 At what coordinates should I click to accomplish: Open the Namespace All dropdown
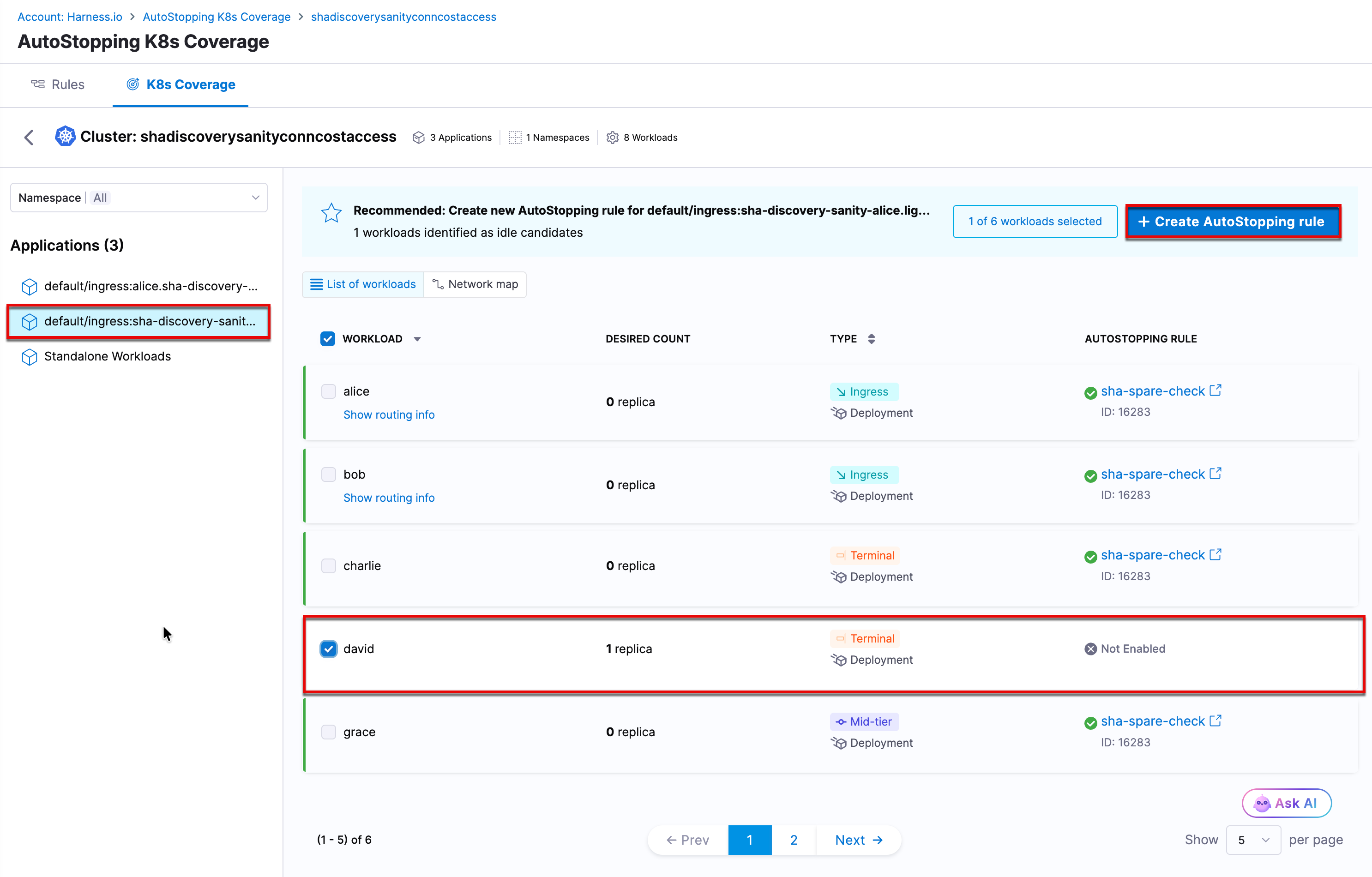[139, 198]
